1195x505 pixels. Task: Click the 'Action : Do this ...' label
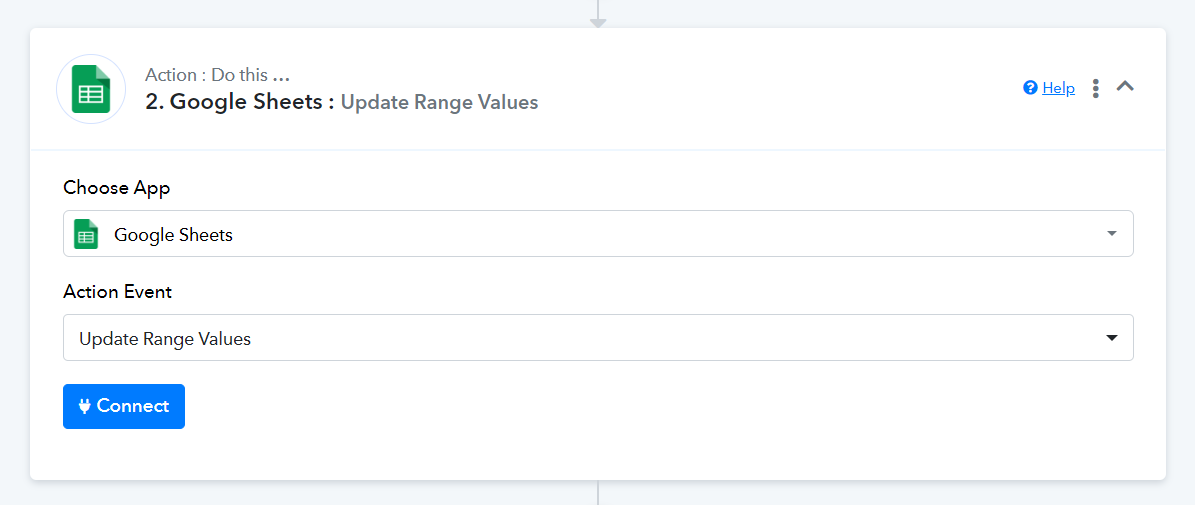pos(217,75)
